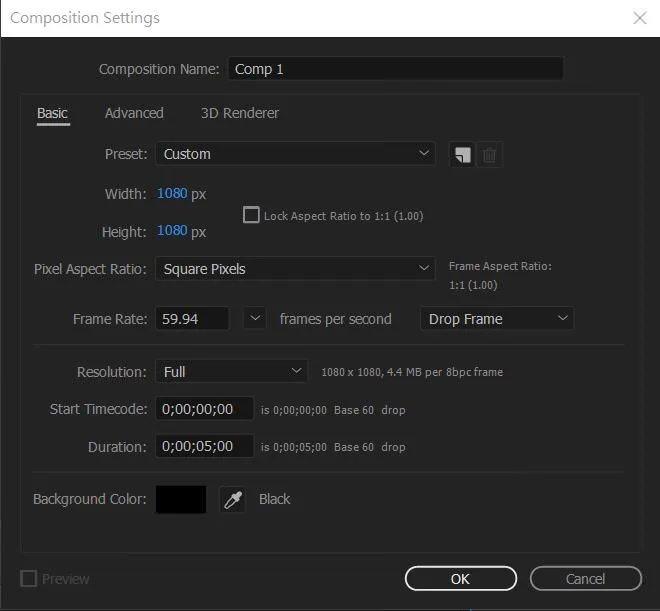Open the 3D Renderer tab
The height and width of the screenshot is (611, 660).
pos(240,113)
